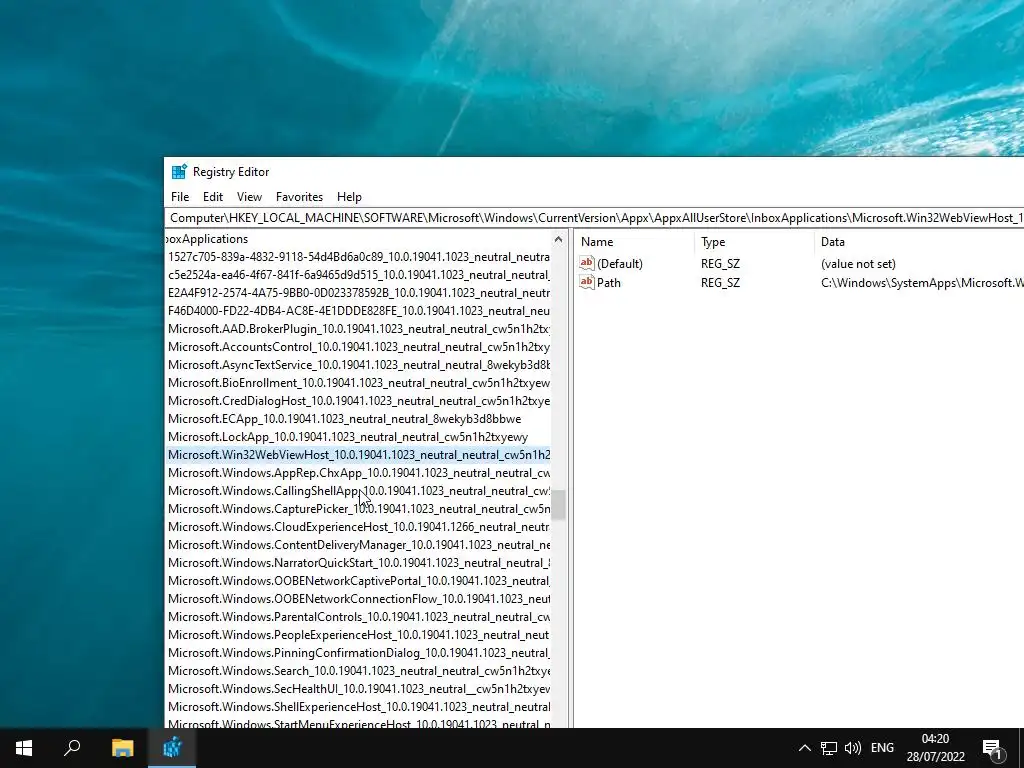
Task: Select the Microsoft.ECApp key
Action: pos(344,419)
